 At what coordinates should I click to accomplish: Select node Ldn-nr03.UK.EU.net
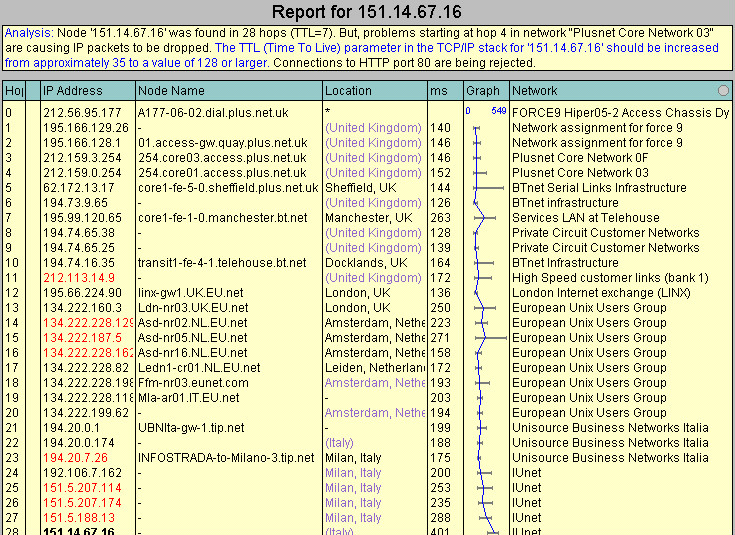[x=193, y=308]
